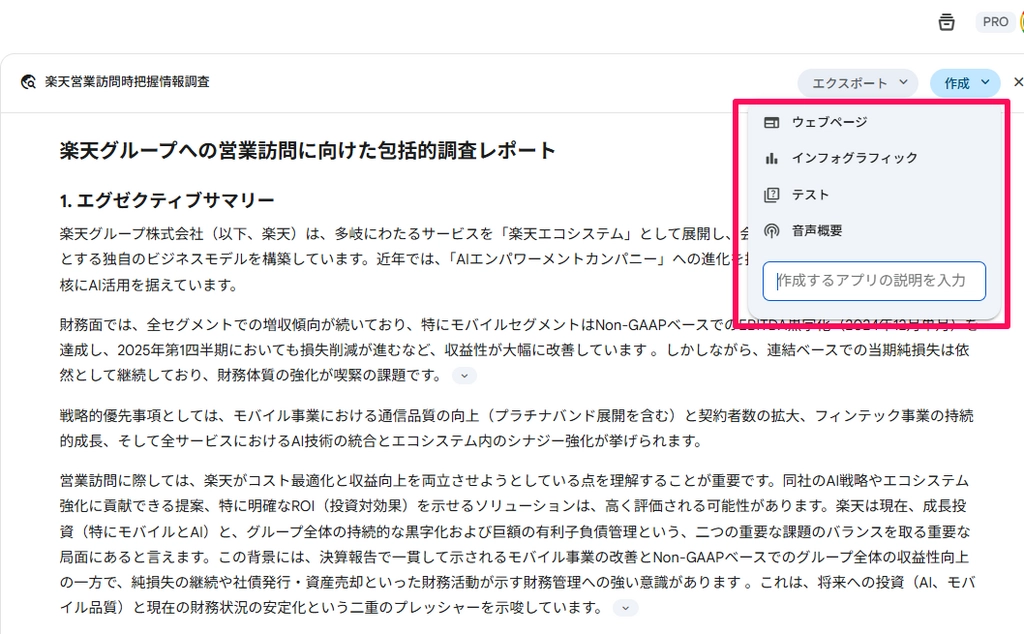Expand sources chevron after 喫緊の課題です
The image size is (1024, 634).
[464, 375]
